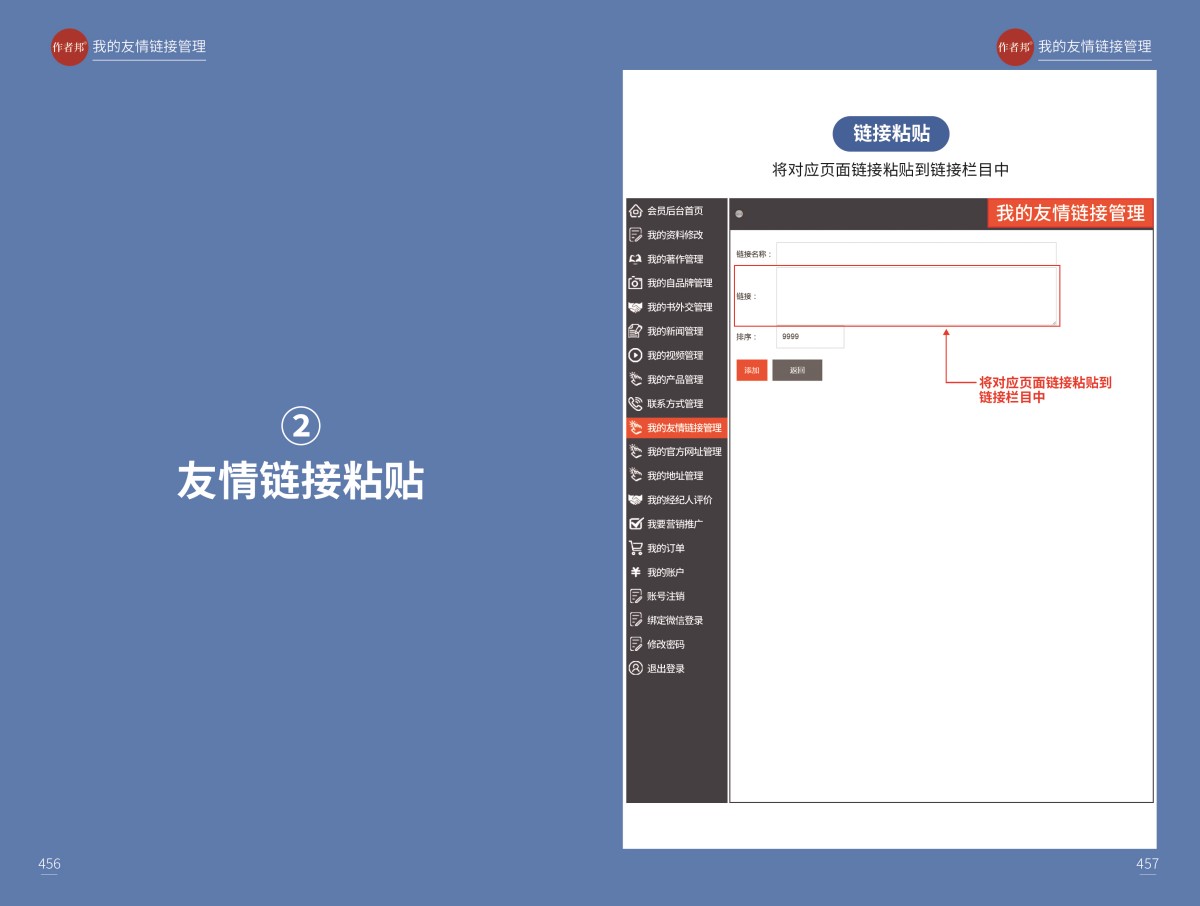Click the handshake icon for 我的书外交管理
The height and width of the screenshot is (906, 1200).
(x=635, y=307)
